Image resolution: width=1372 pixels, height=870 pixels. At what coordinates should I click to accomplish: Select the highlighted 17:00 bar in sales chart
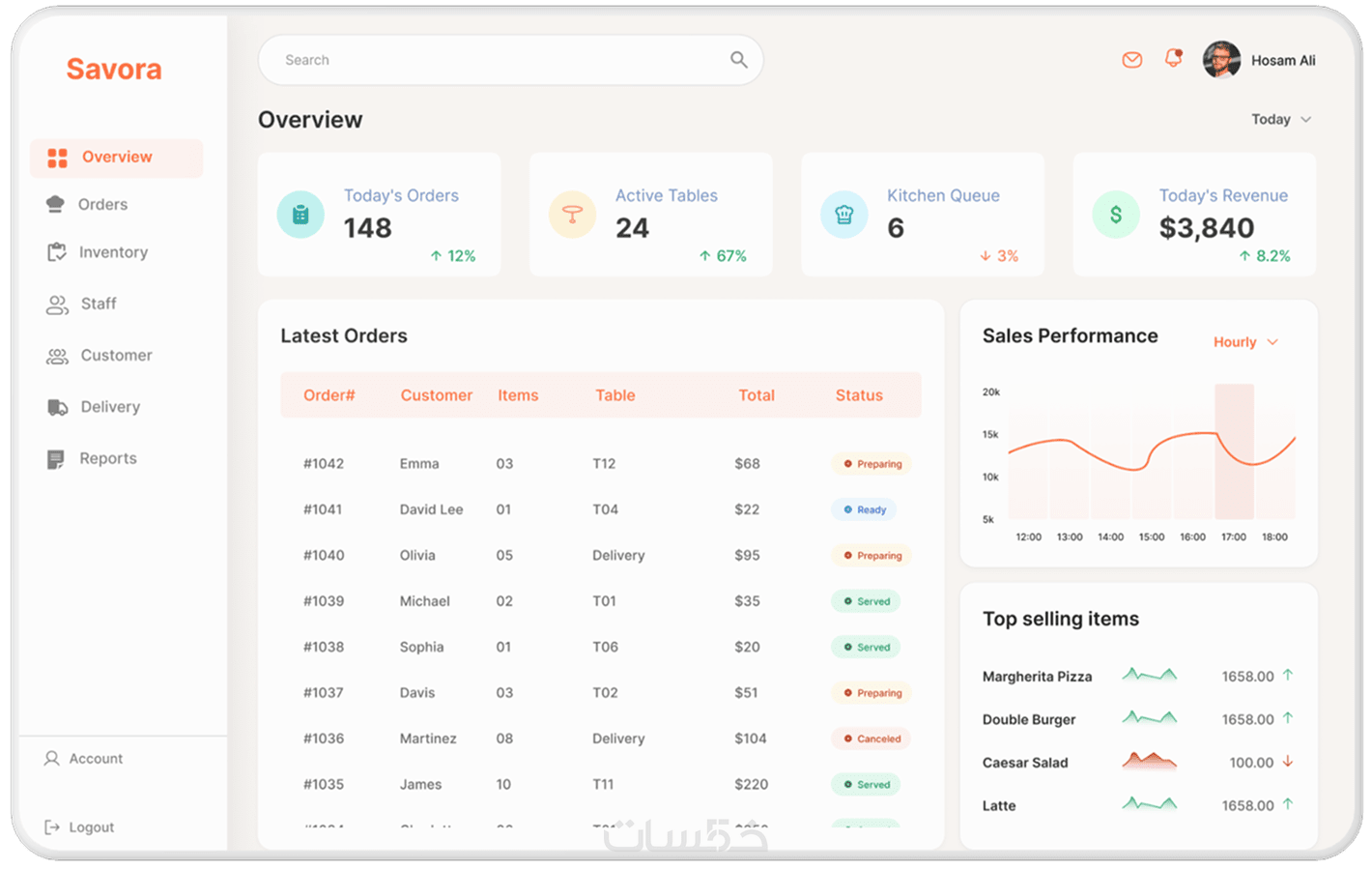[1234, 451]
